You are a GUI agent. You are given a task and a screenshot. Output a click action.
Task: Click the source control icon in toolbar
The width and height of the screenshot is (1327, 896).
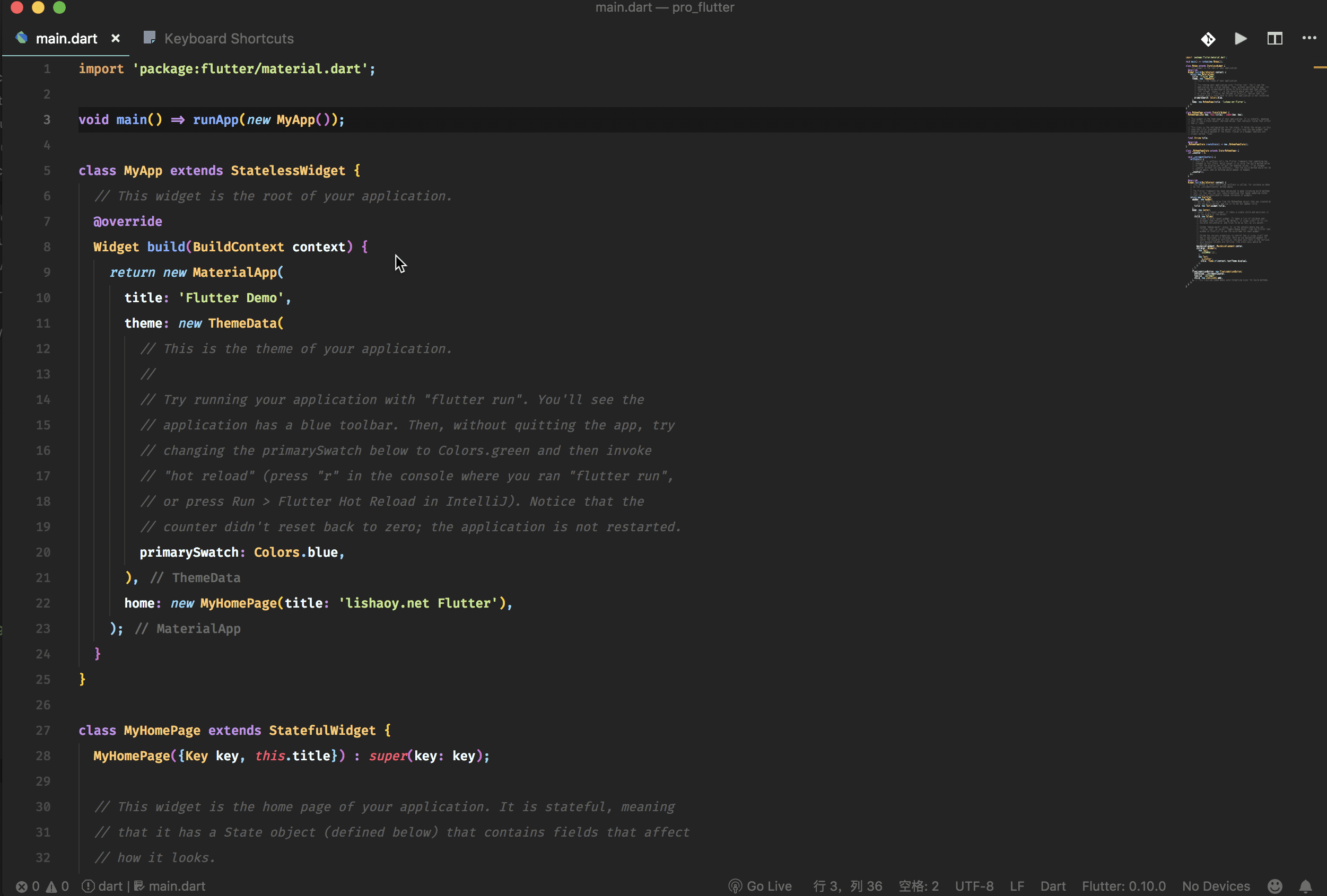coord(1208,38)
